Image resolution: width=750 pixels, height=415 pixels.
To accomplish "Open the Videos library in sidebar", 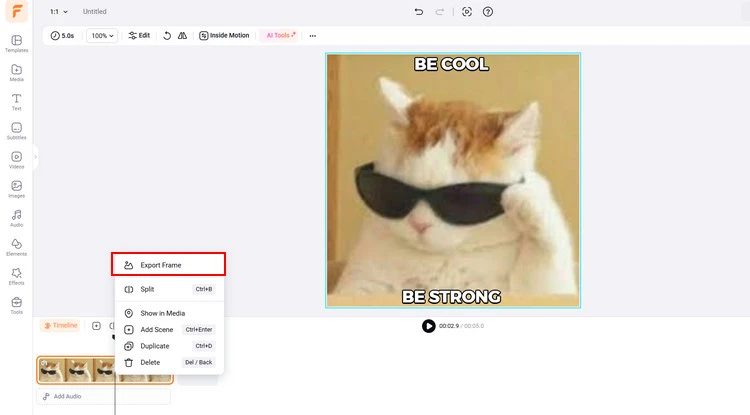I will click(16, 160).
